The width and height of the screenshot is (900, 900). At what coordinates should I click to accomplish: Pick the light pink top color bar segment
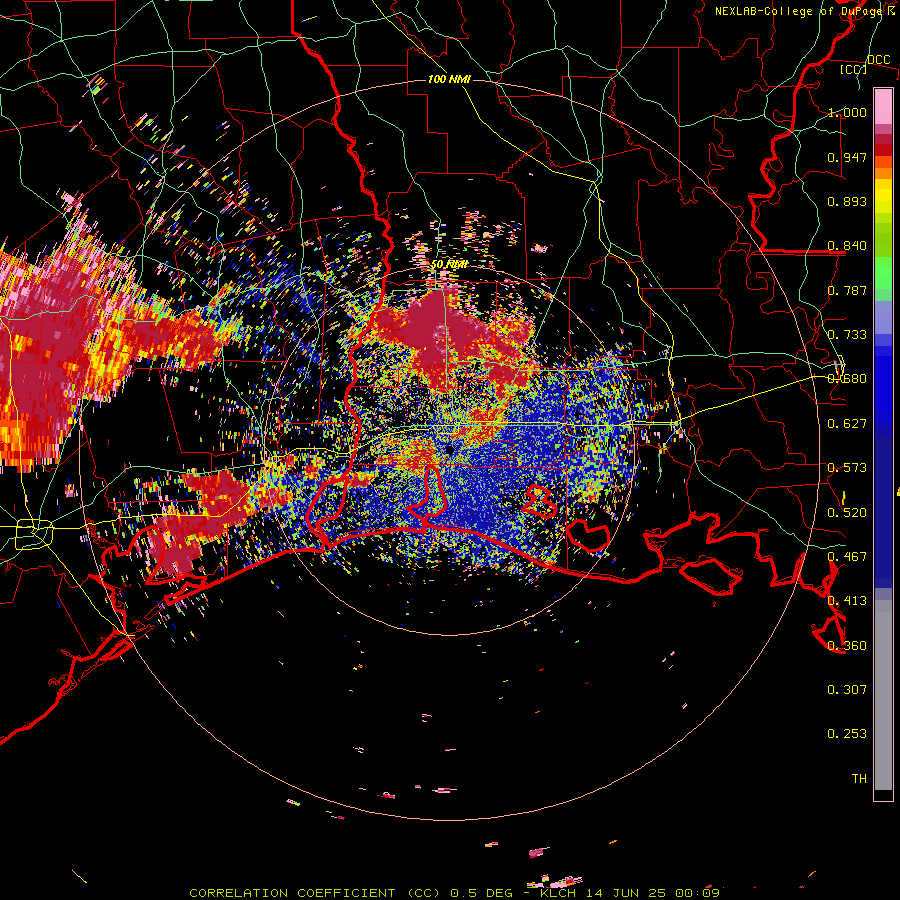tap(883, 107)
